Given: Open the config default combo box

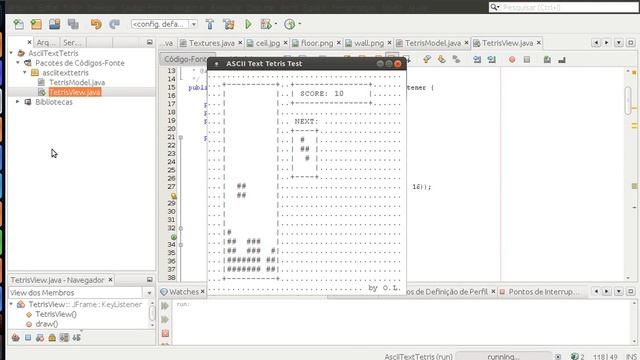Looking at the screenshot, I should tap(164, 24).
